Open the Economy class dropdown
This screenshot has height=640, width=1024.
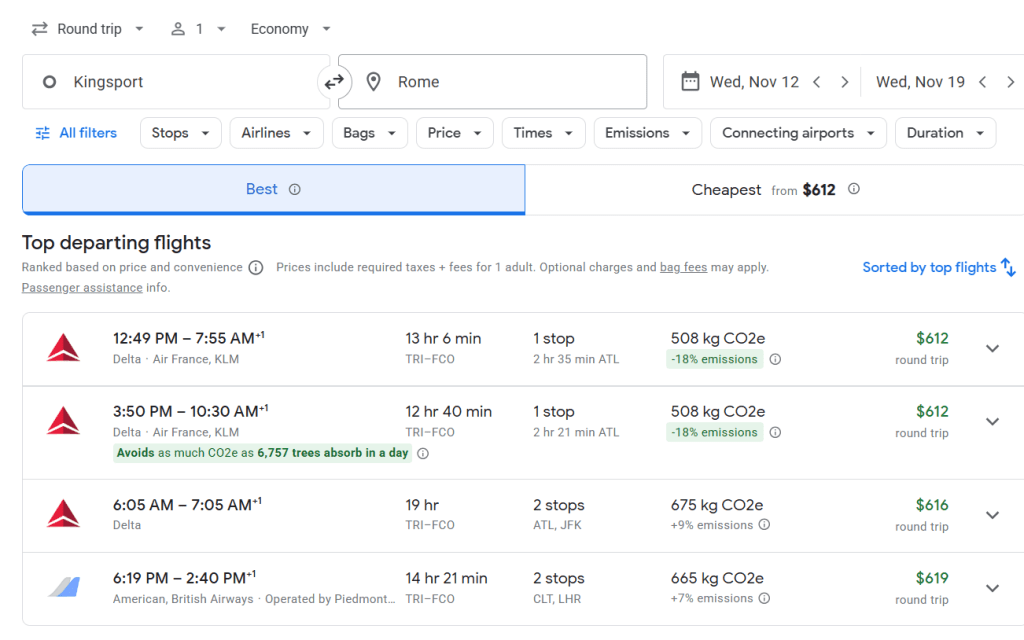(290, 29)
